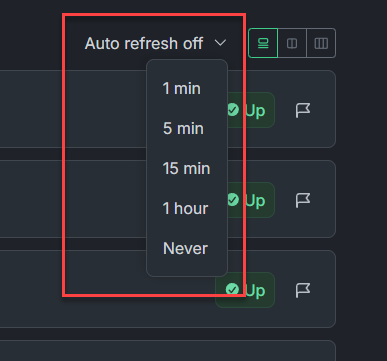Screen dimensions: 387x361
Task: Flag the third monitor row
Action: coord(303,290)
